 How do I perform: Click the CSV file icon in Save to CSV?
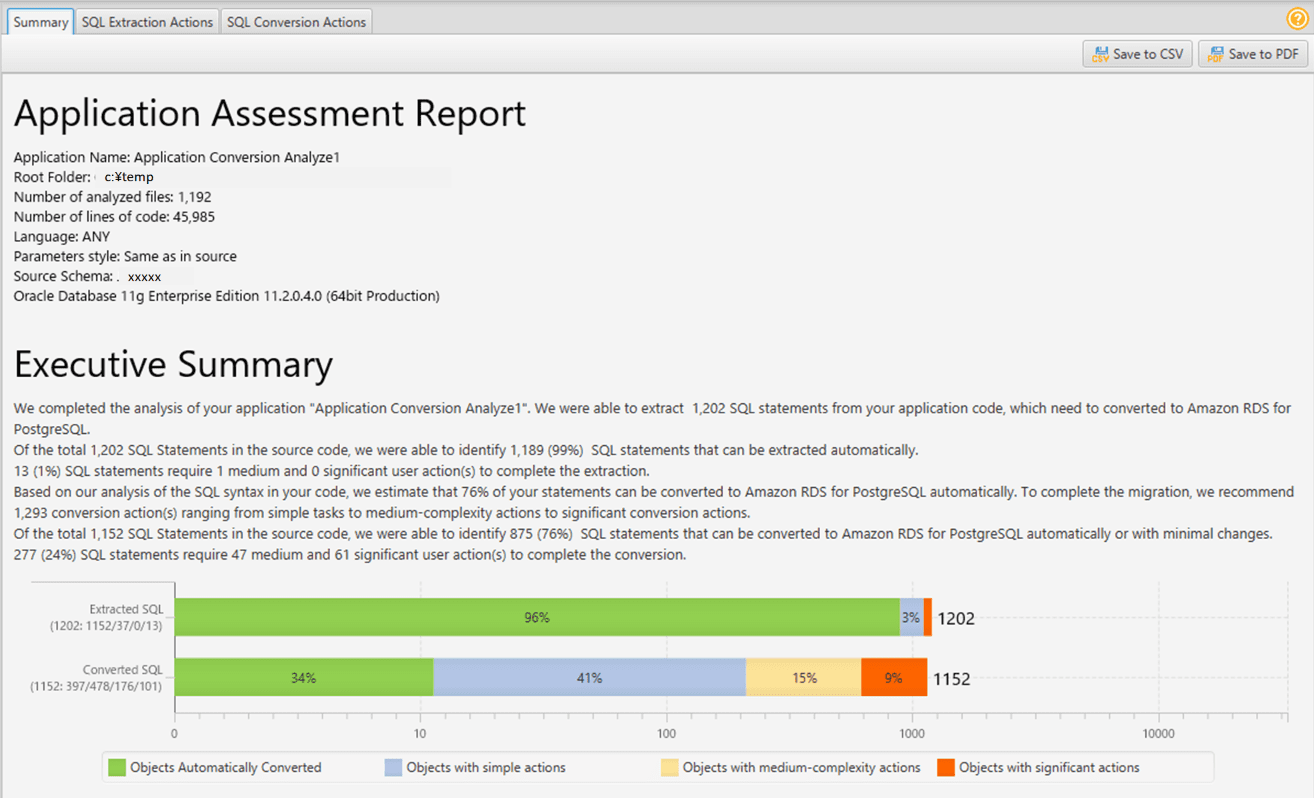pyautogui.click(x=1100, y=54)
